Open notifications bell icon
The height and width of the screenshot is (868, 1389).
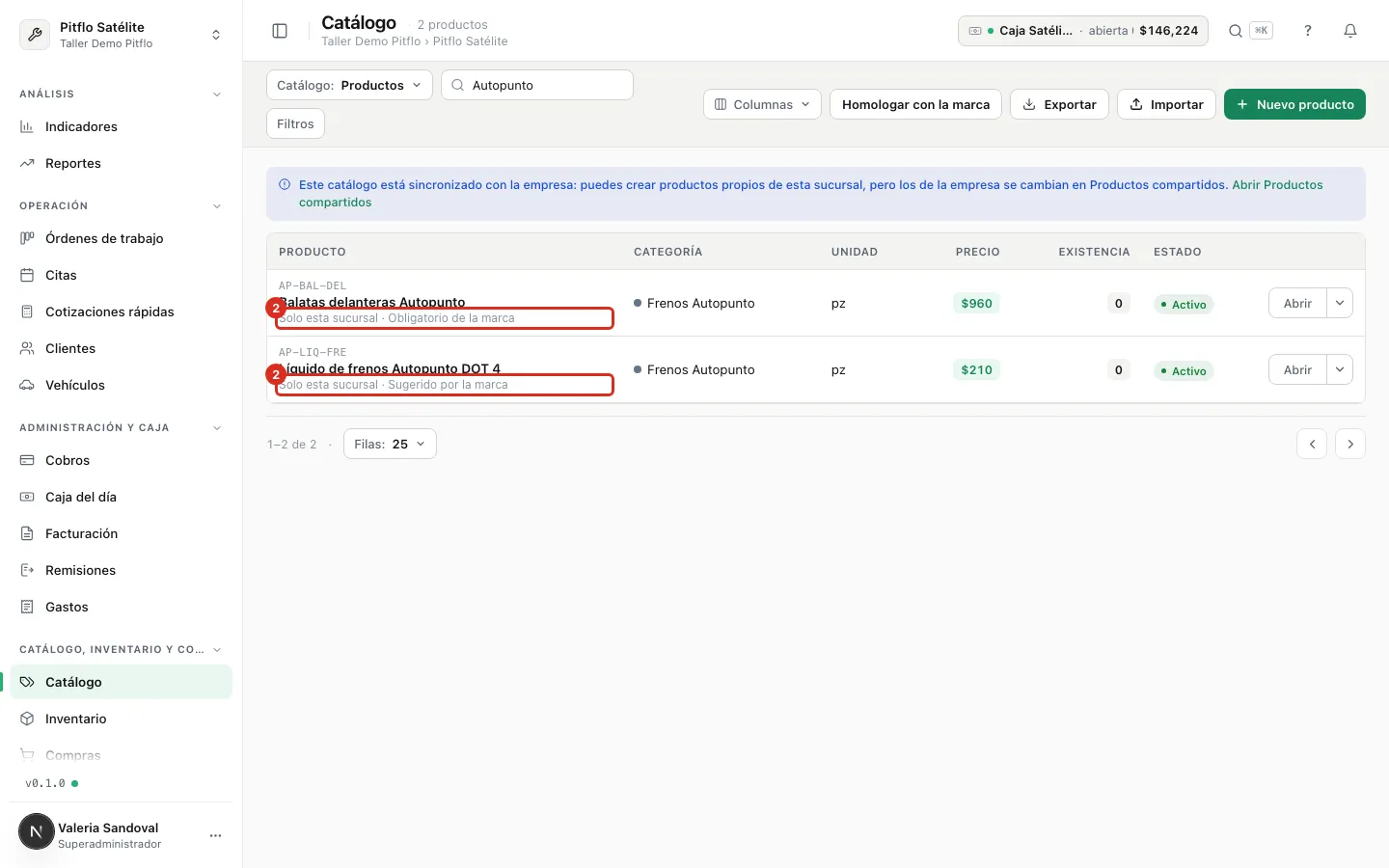[1350, 31]
